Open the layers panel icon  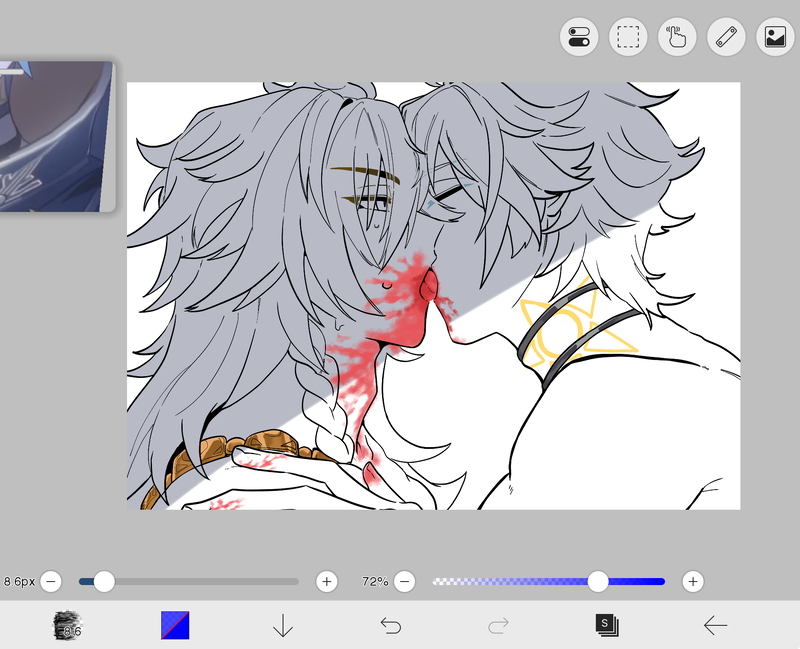(x=607, y=625)
